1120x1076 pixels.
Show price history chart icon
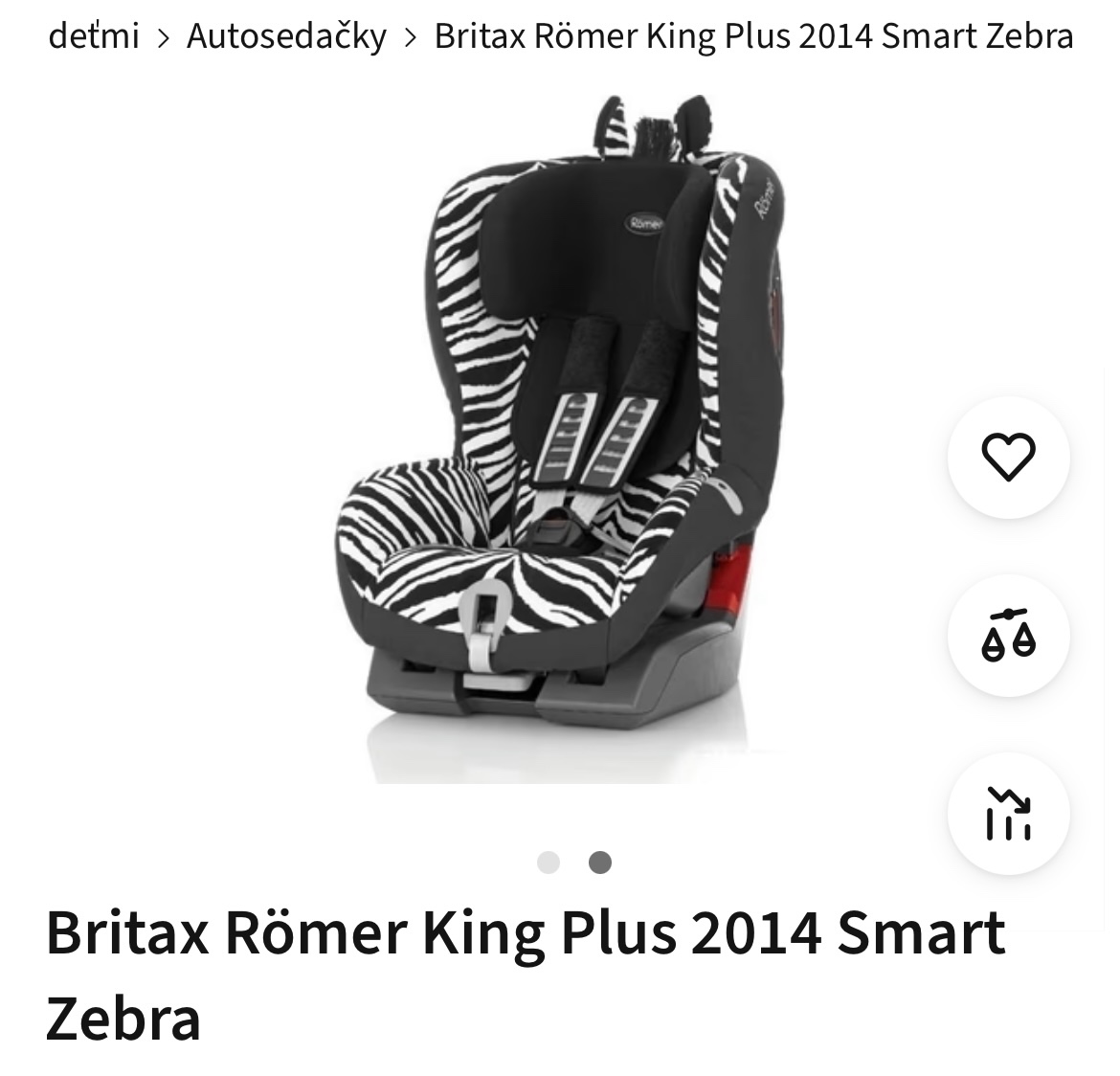[x=1008, y=813]
